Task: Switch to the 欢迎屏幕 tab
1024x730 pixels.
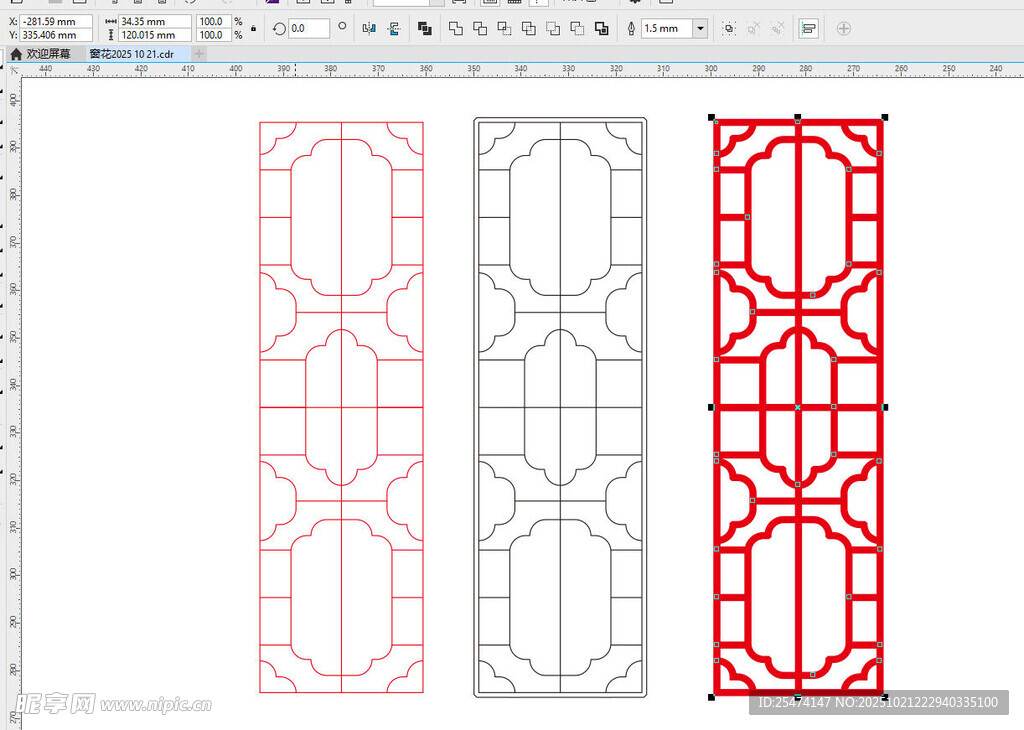Action: (x=41, y=53)
